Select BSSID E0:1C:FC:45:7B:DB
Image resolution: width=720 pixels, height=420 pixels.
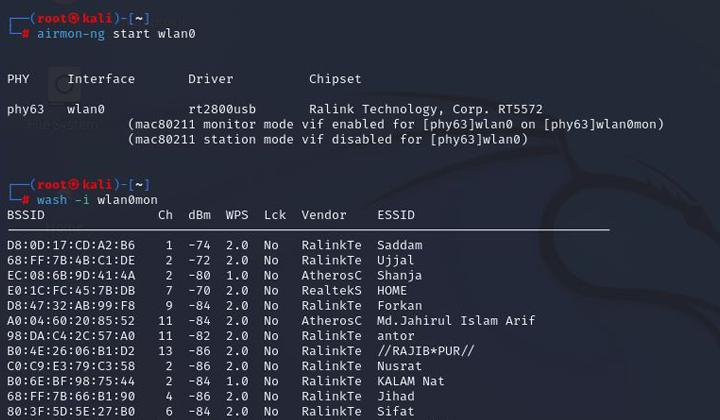pos(71,291)
